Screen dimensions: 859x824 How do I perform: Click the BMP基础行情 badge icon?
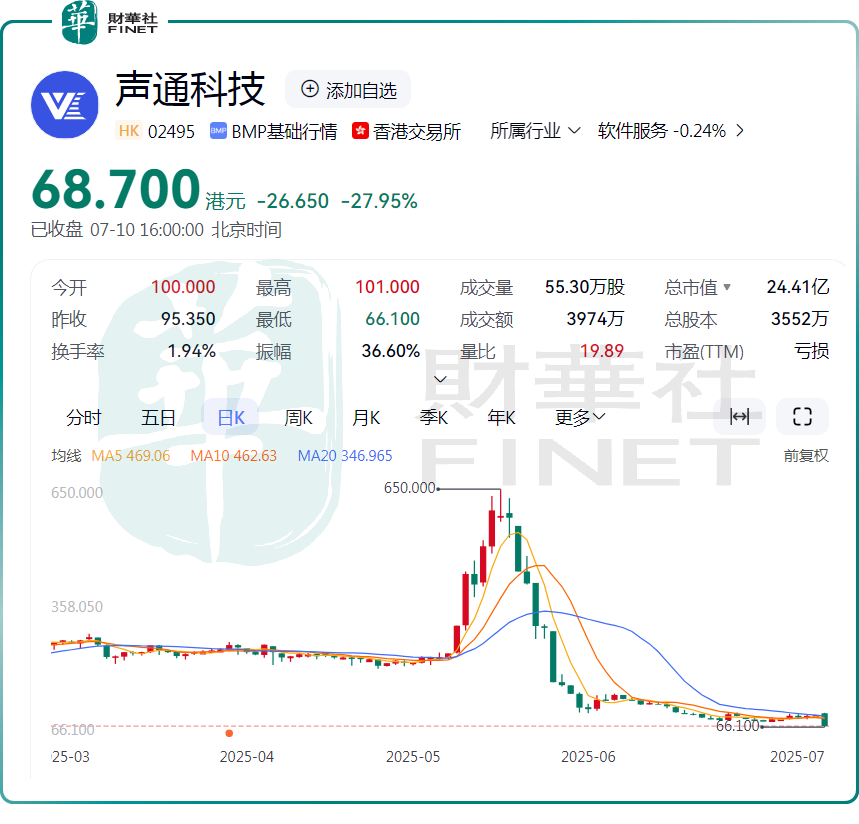(218, 131)
